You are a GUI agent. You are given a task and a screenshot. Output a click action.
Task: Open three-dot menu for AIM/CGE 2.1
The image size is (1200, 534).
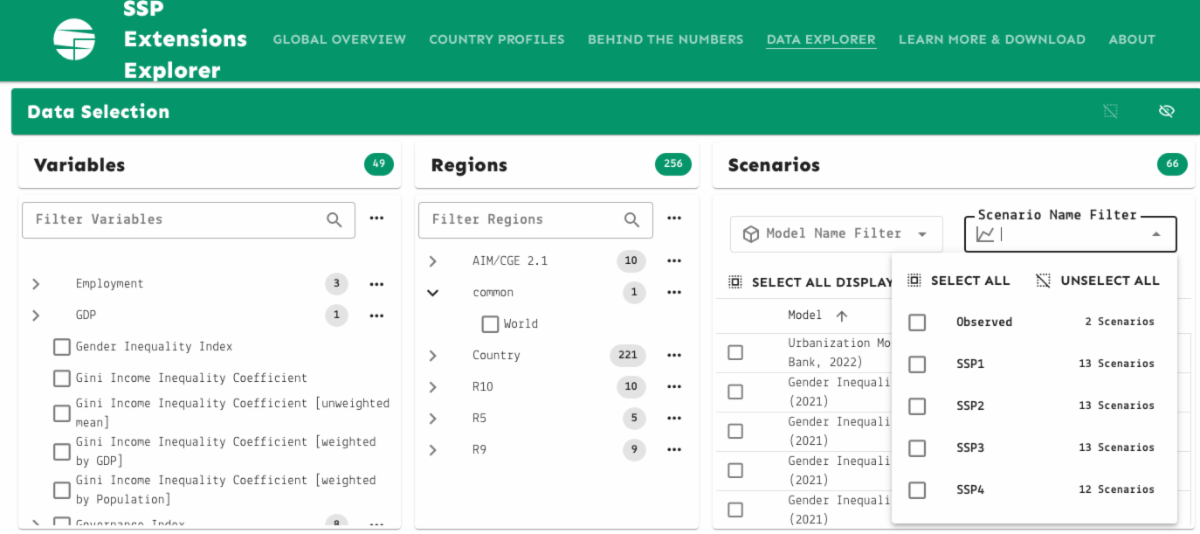pos(674,261)
